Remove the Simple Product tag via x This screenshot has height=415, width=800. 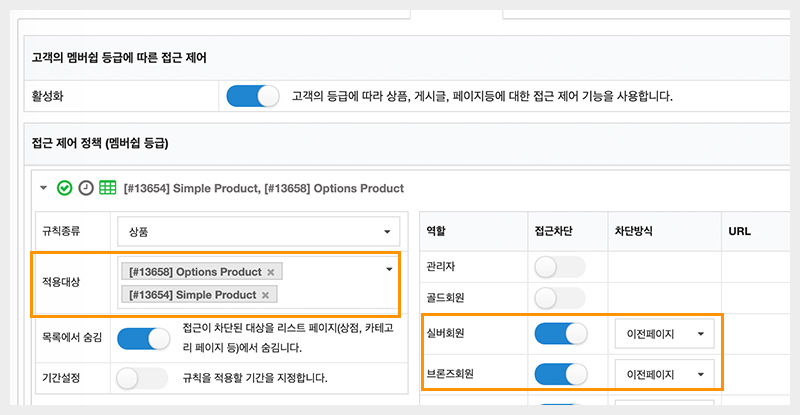point(265,295)
